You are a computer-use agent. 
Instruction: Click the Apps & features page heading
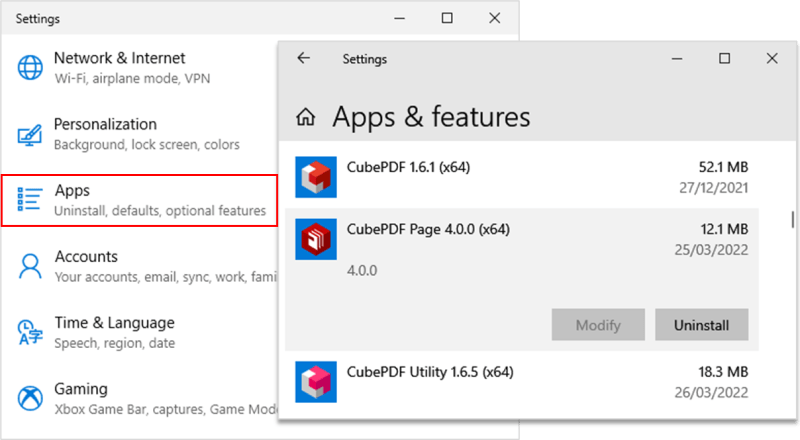431,117
